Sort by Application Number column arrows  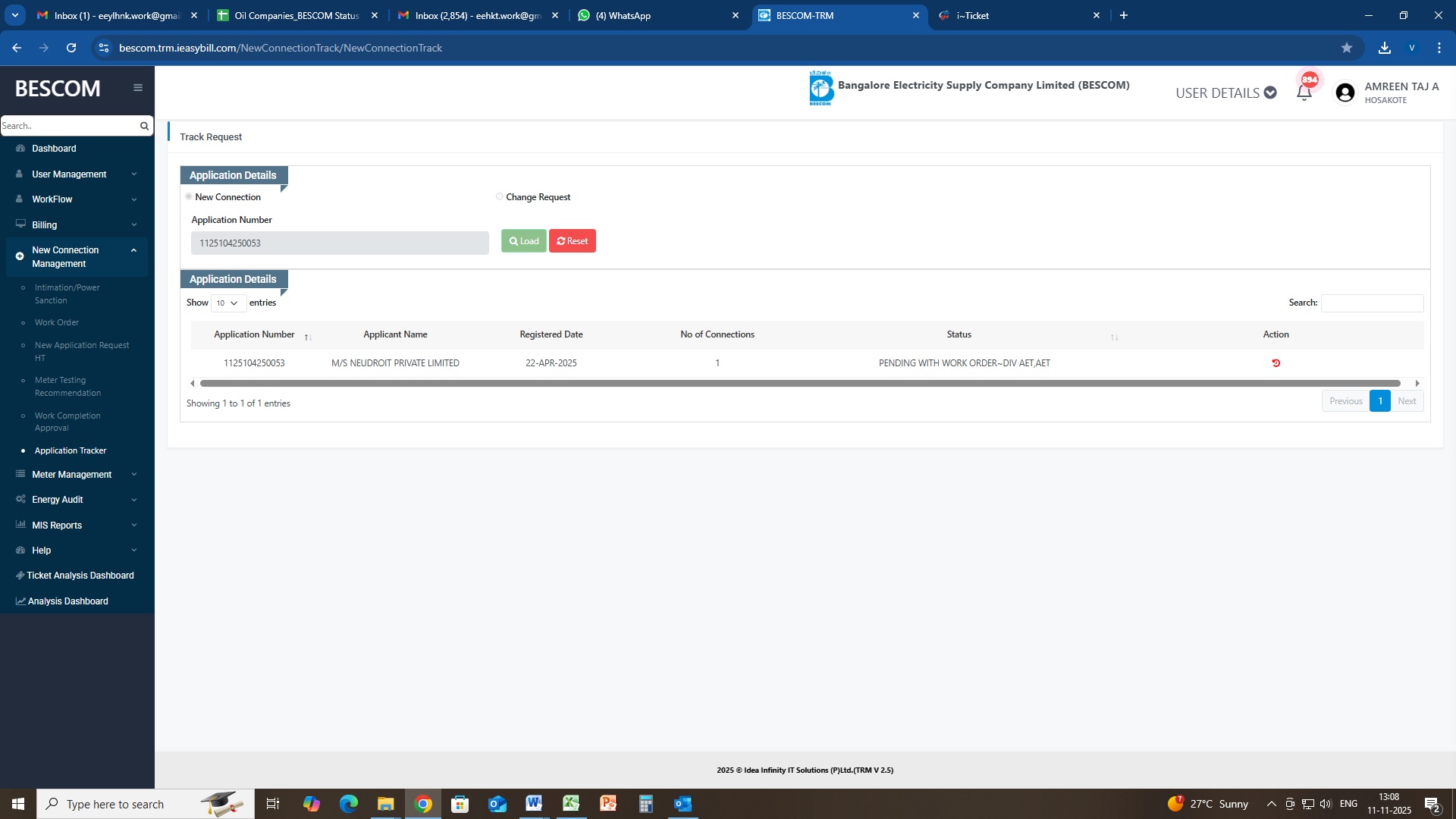308,337
